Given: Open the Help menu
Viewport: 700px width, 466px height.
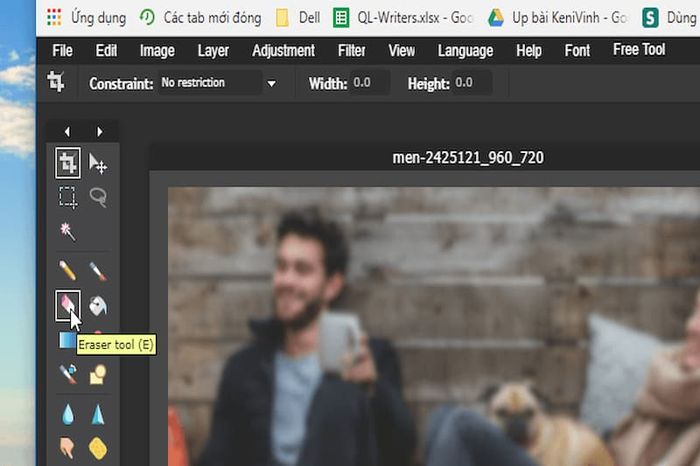Looking at the screenshot, I should tap(529, 51).
